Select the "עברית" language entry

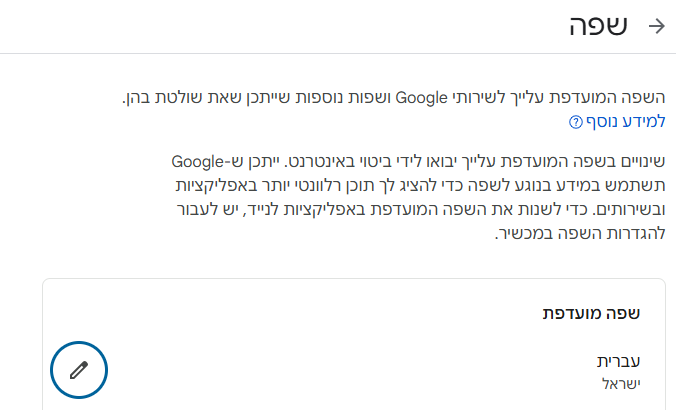[x=618, y=361]
